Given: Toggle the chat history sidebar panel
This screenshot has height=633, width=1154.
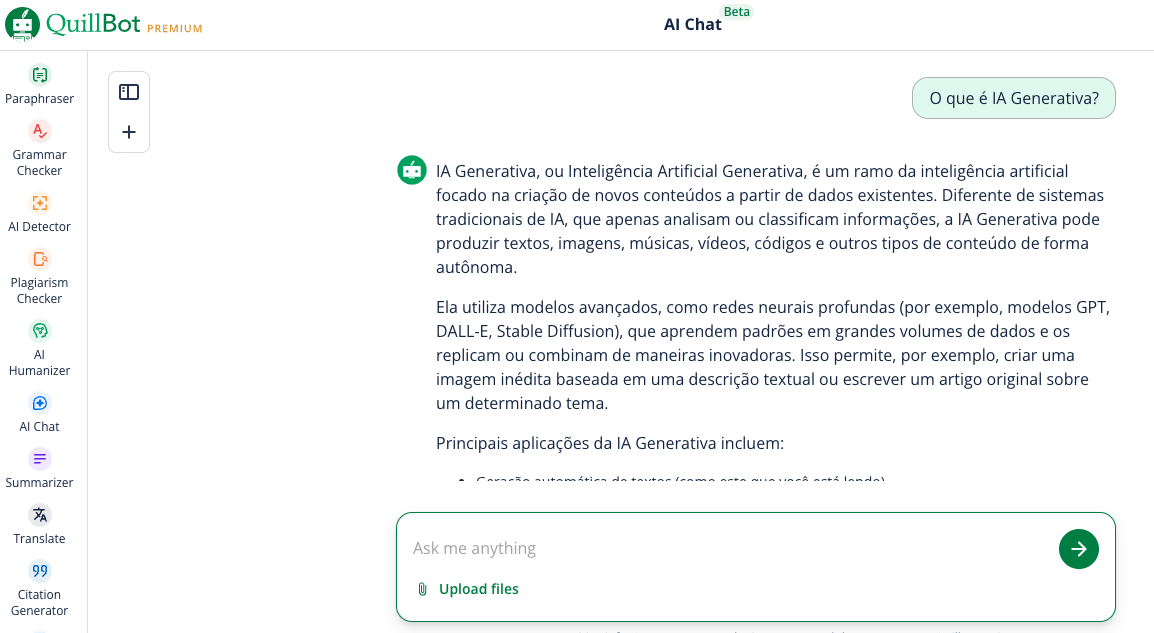Looking at the screenshot, I should click(129, 92).
